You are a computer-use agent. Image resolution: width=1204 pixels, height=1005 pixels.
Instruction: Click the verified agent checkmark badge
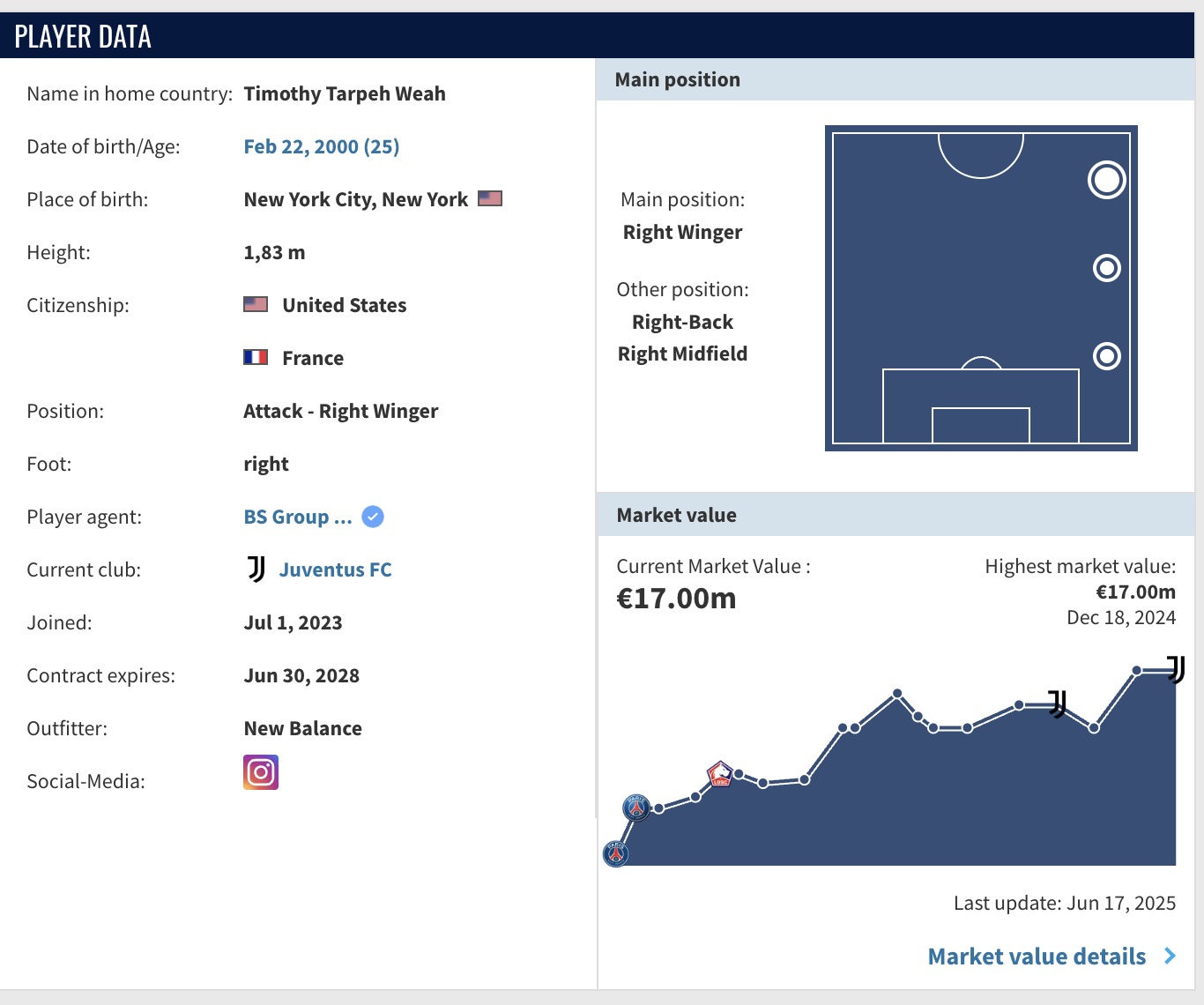[373, 517]
